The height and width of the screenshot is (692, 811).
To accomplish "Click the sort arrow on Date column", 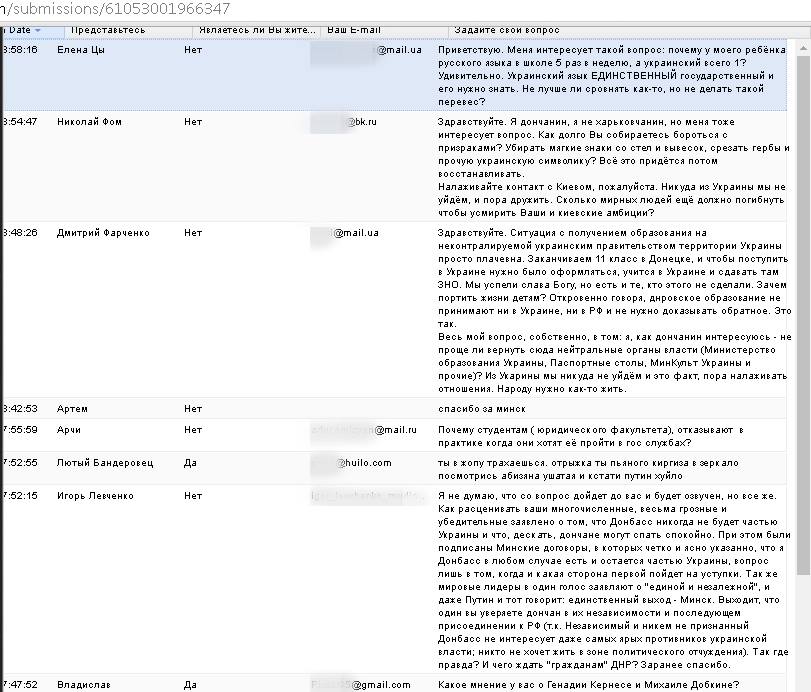I will [38, 31].
